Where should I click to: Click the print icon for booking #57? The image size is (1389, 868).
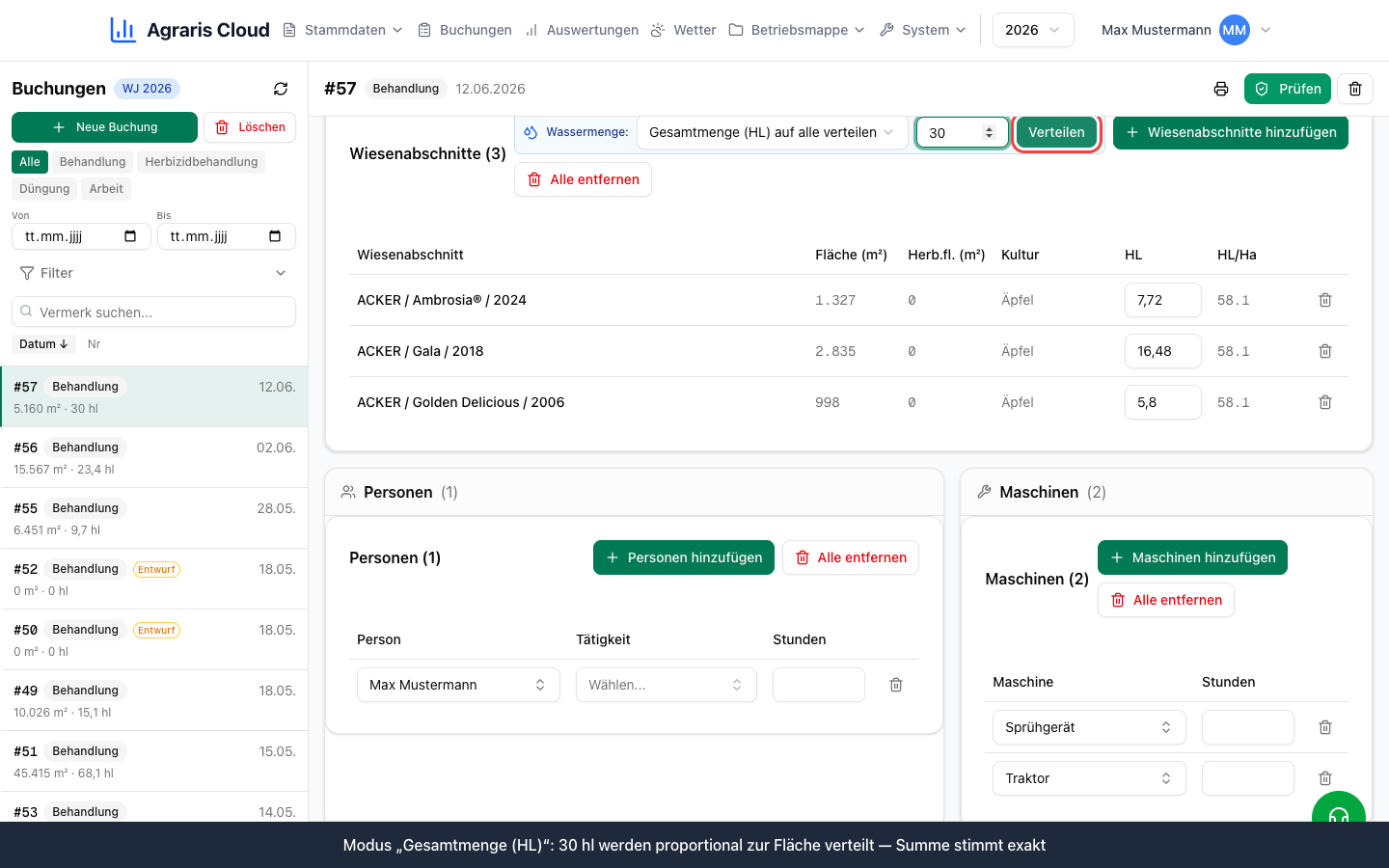click(1221, 89)
